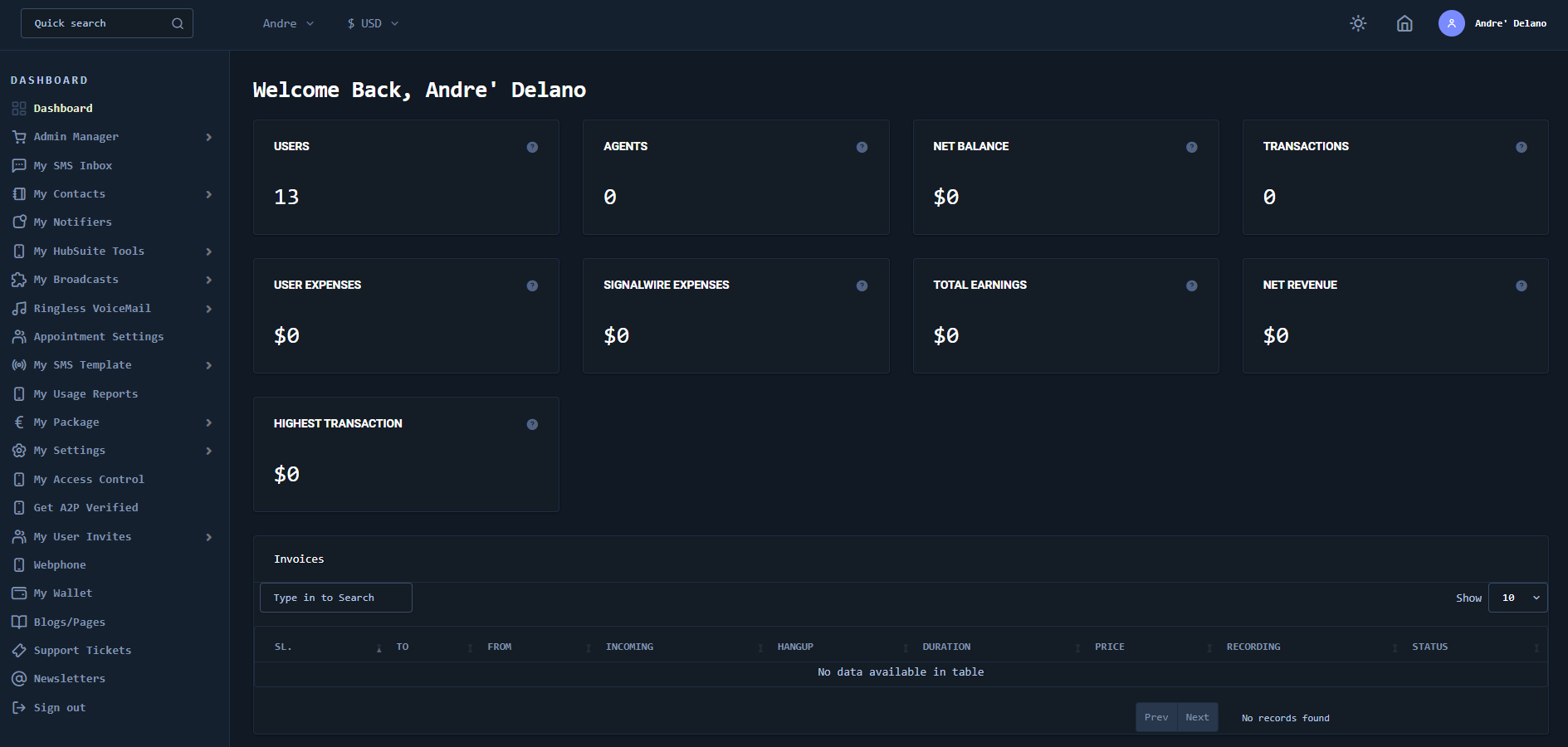
Task: Toggle light/dark theme sun icon
Action: 1358,23
